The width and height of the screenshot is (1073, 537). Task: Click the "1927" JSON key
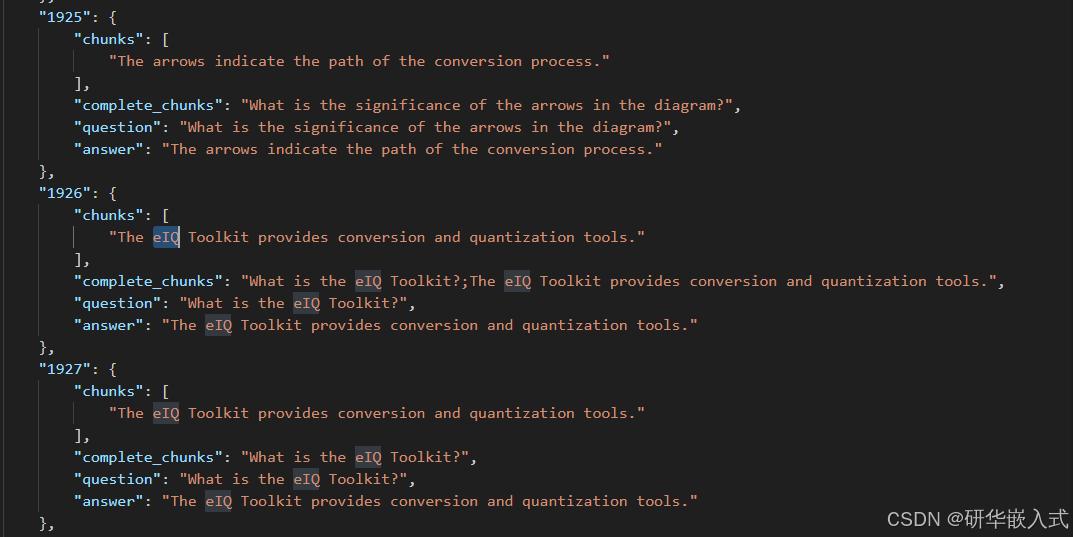[x=65, y=369]
